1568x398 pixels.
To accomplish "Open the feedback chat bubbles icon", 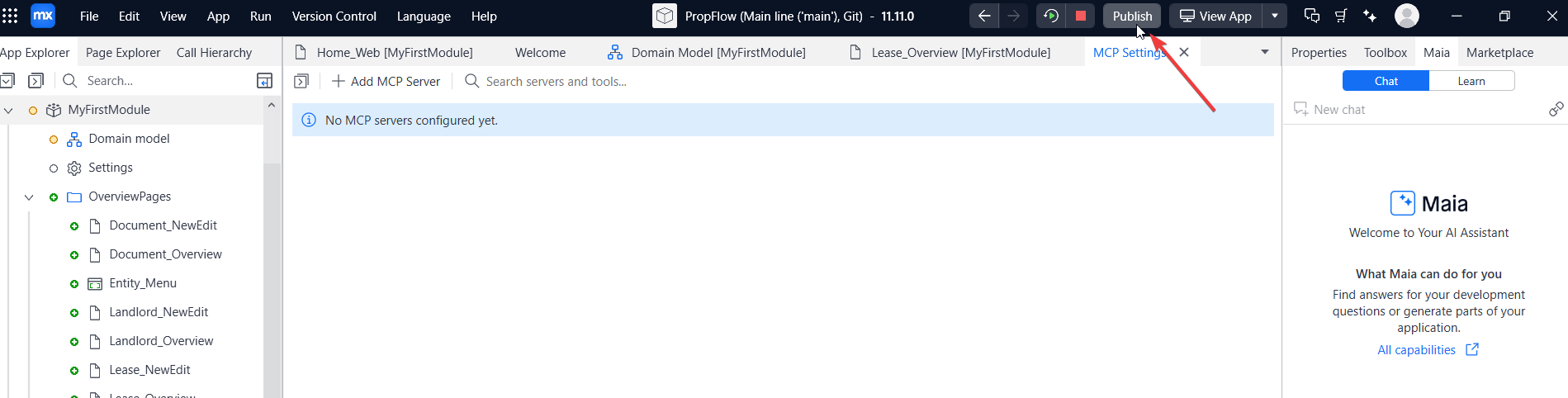I will [x=1311, y=16].
